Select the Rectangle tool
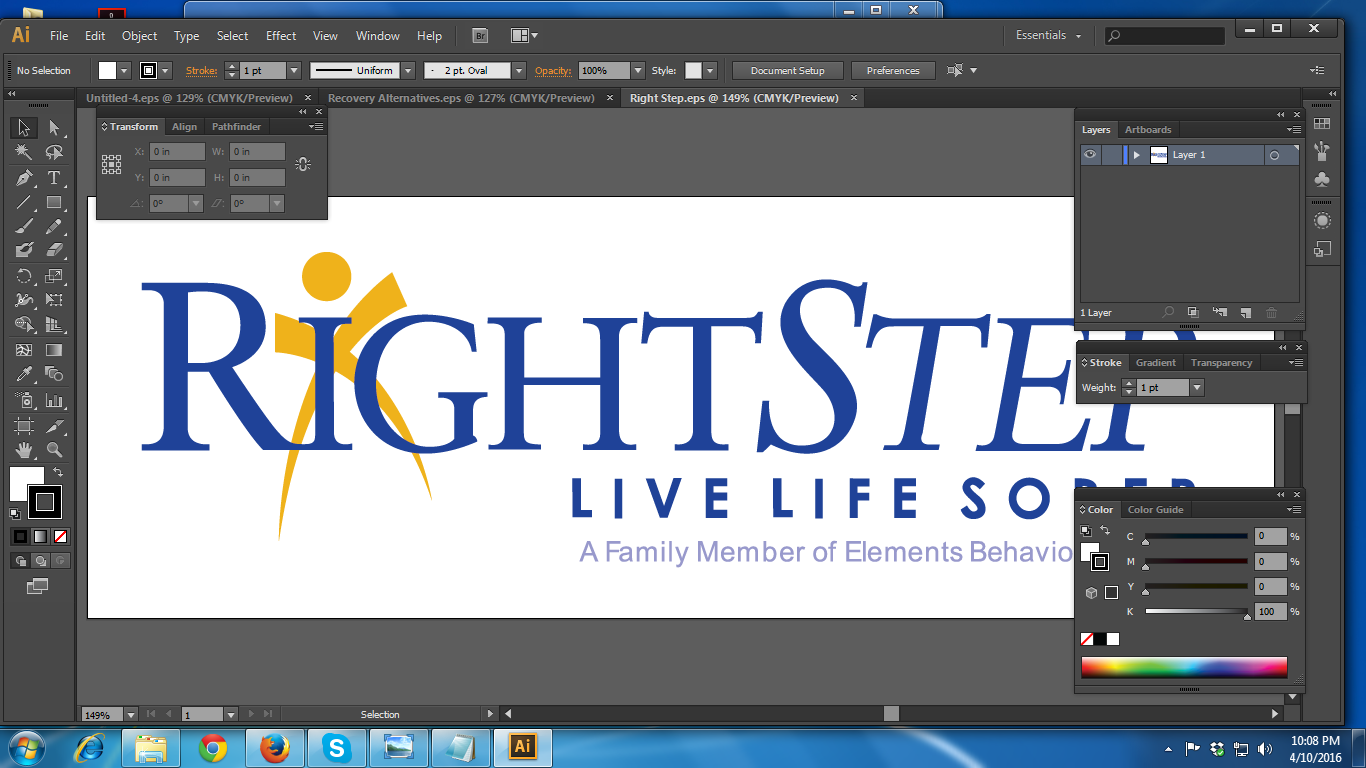1366x768 pixels. pyautogui.click(x=54, y=202)
